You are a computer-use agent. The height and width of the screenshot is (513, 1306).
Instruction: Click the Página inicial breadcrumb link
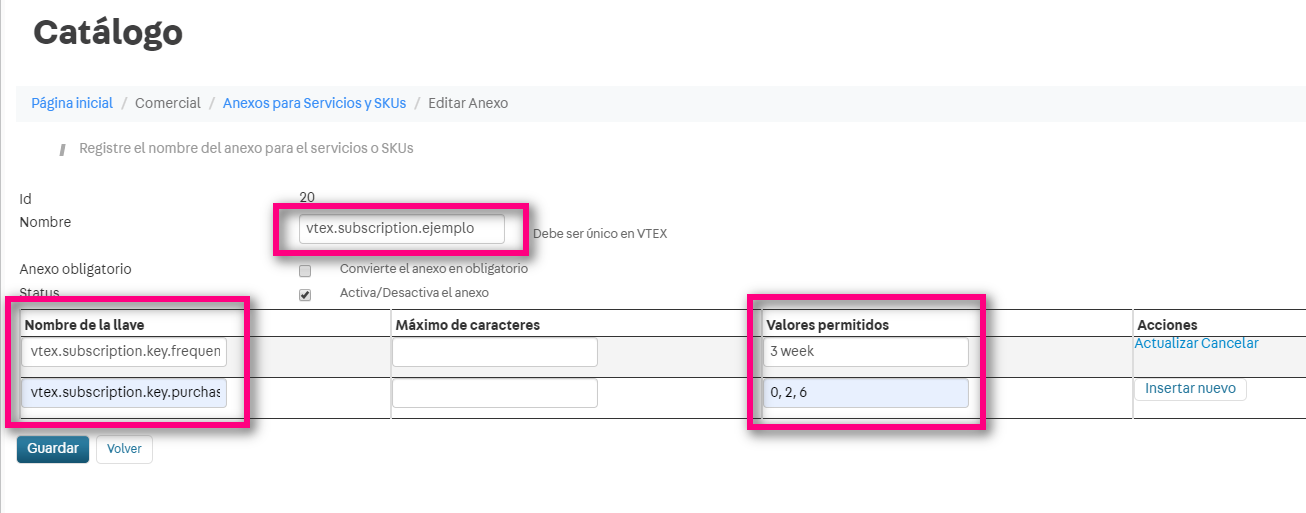click(72, 103)
